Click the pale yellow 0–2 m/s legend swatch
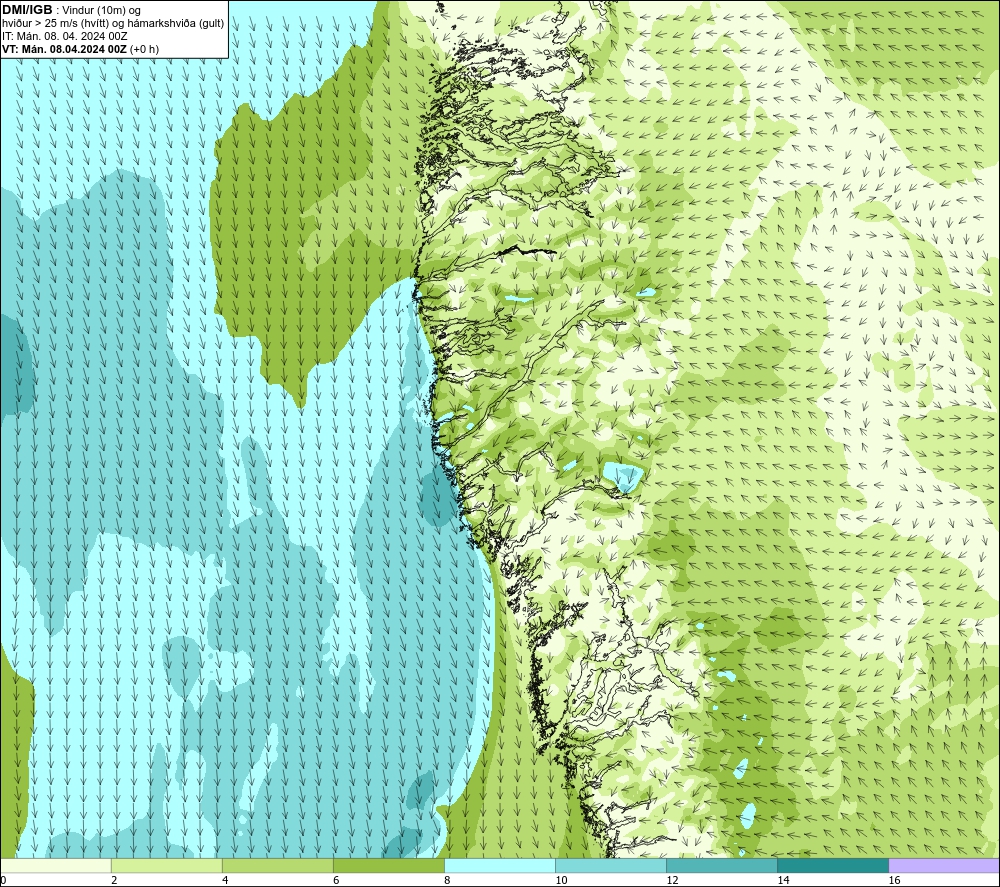The image size is (1000, 887). pyautogui.click(x=56, y=865)
